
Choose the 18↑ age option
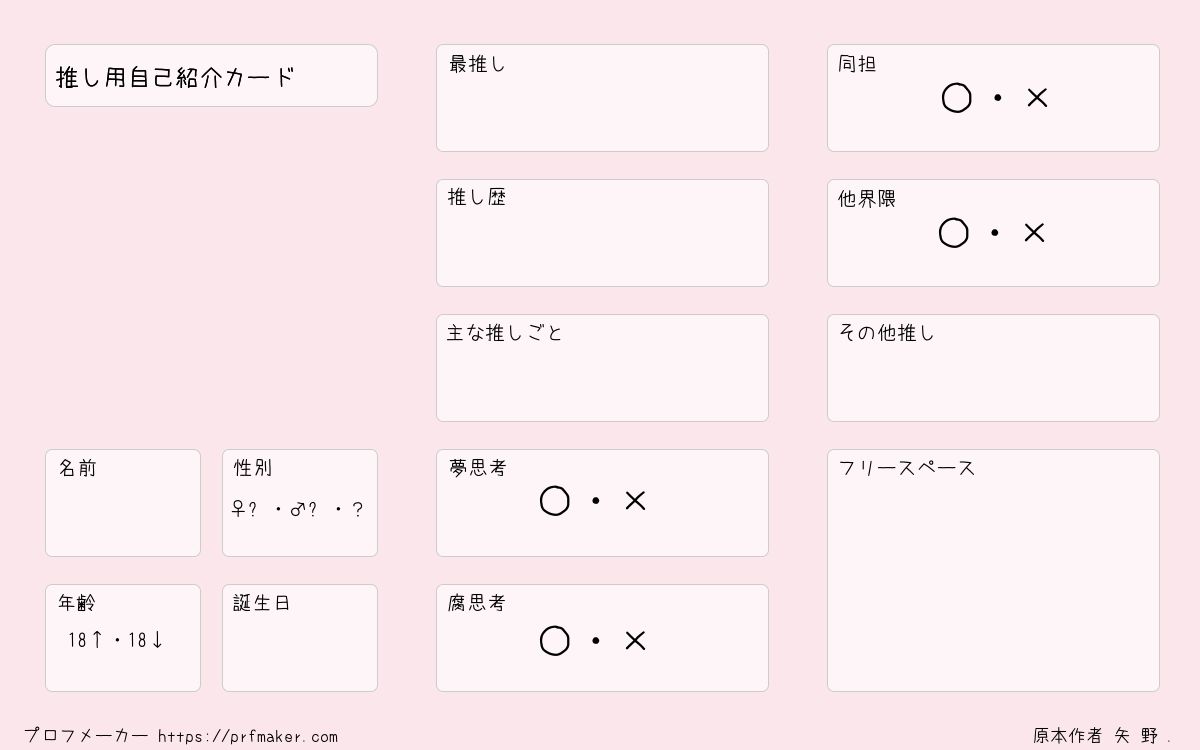click(x=85, y=640)
